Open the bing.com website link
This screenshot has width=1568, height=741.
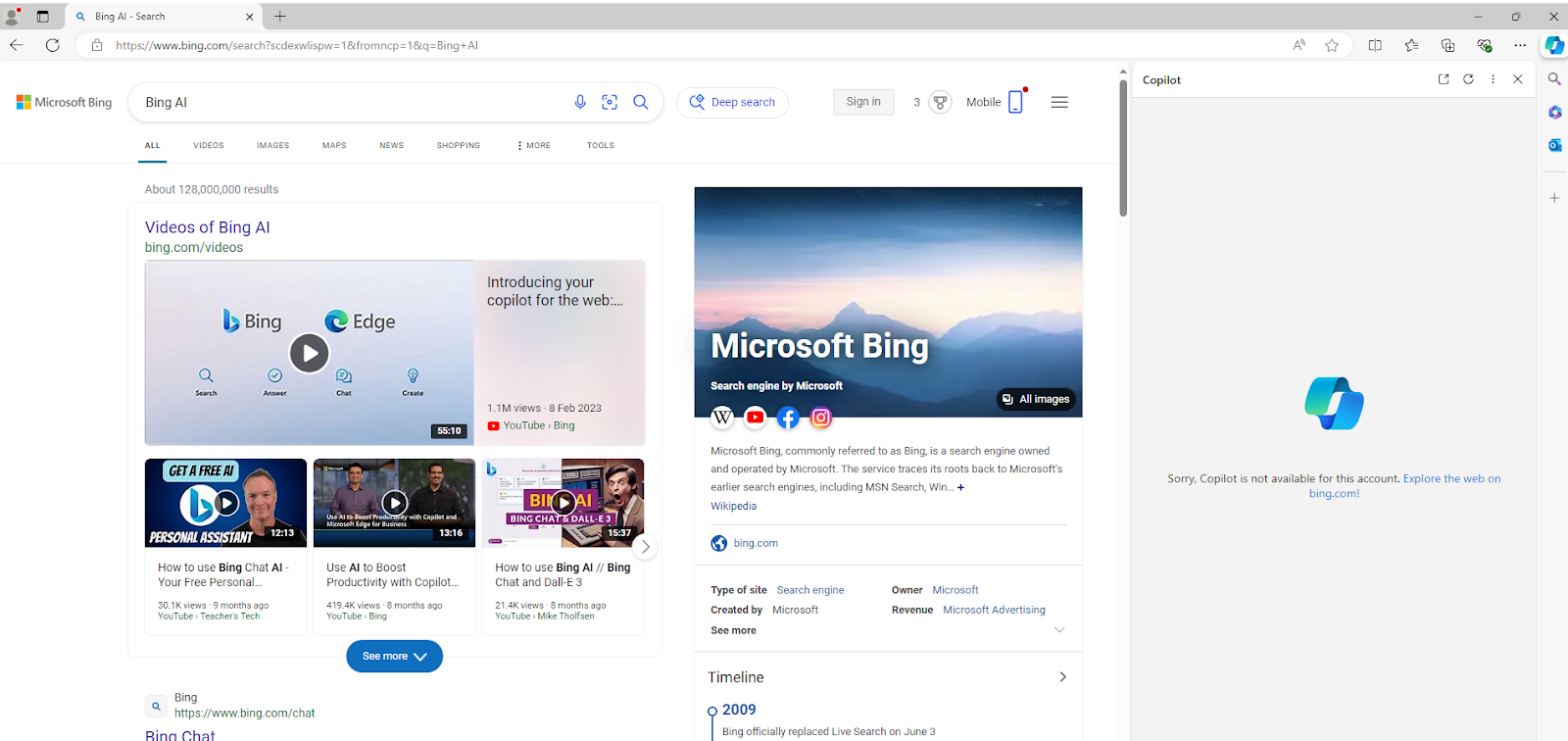[x=756, y=543]
